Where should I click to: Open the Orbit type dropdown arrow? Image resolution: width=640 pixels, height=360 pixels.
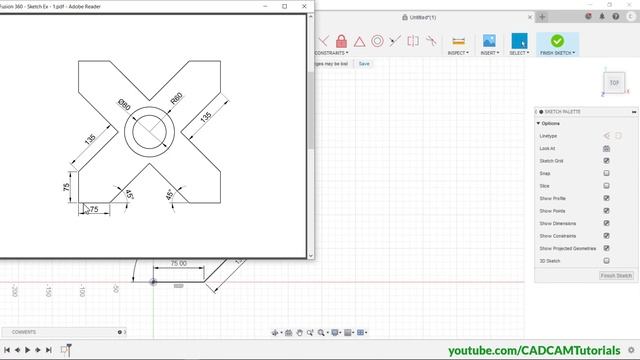(281, 333)
